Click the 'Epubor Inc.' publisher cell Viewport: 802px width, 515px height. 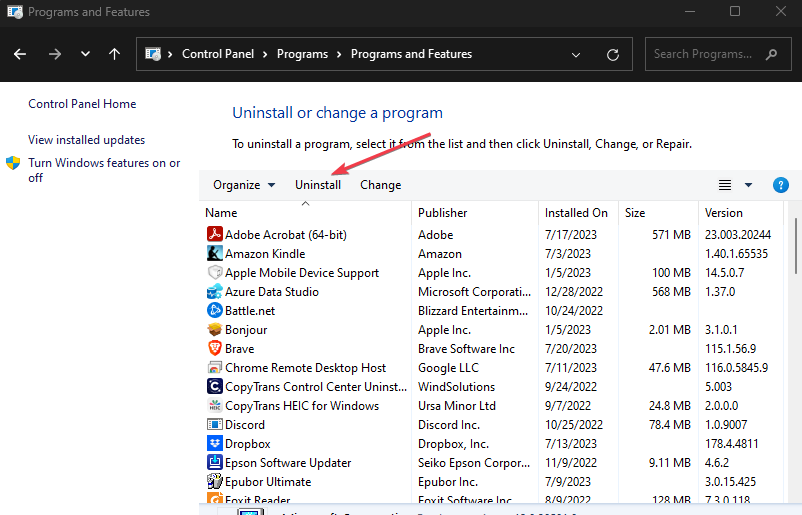pyautogui.click(x=448, y=482)
